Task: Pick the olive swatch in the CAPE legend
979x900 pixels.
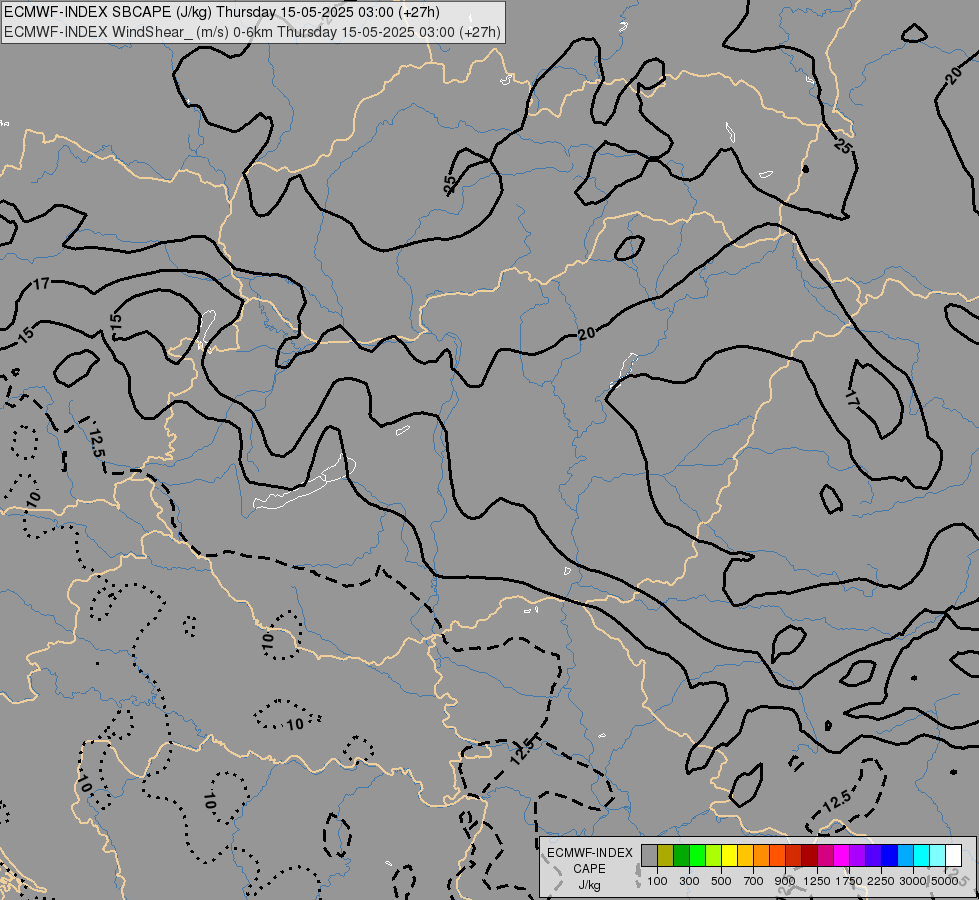Action: (666, 856)
